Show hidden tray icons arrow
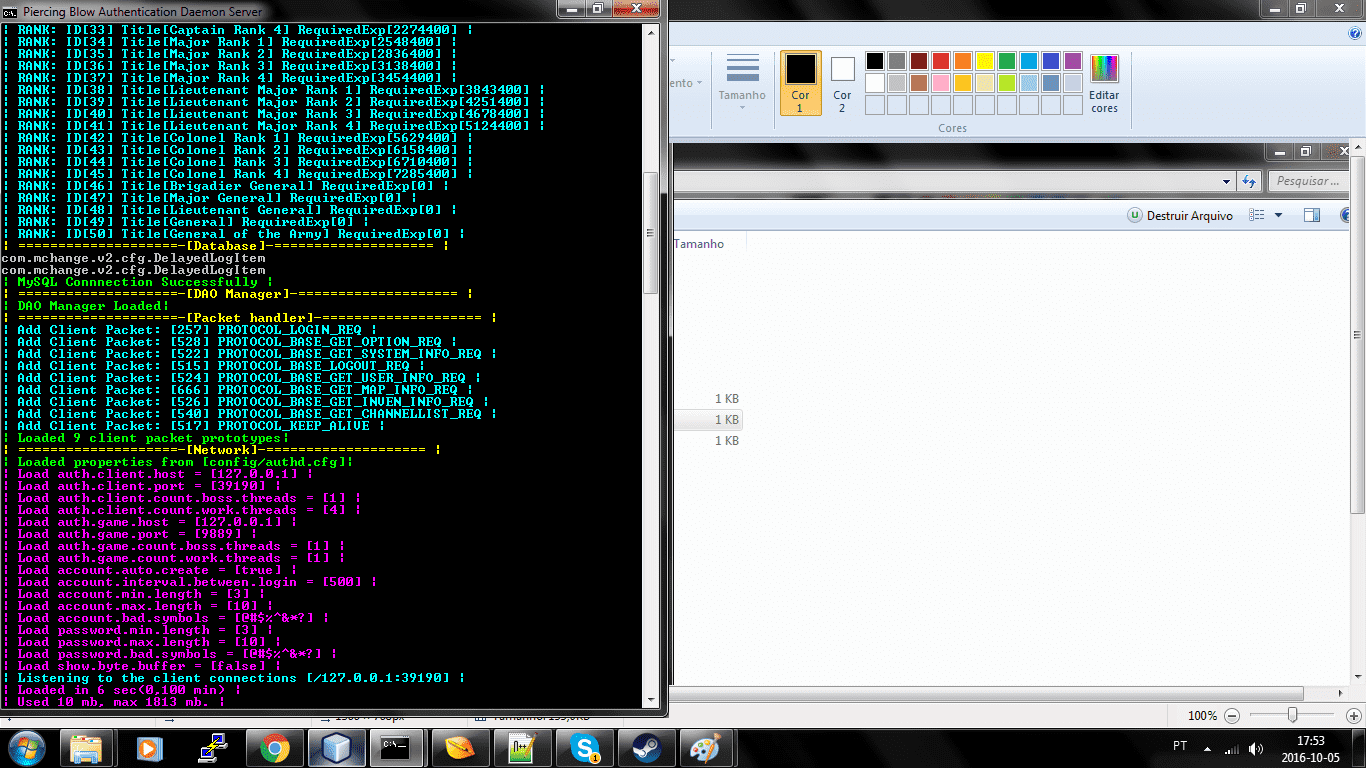The height and width of the screenshot is (768, 1366). 1208,747
